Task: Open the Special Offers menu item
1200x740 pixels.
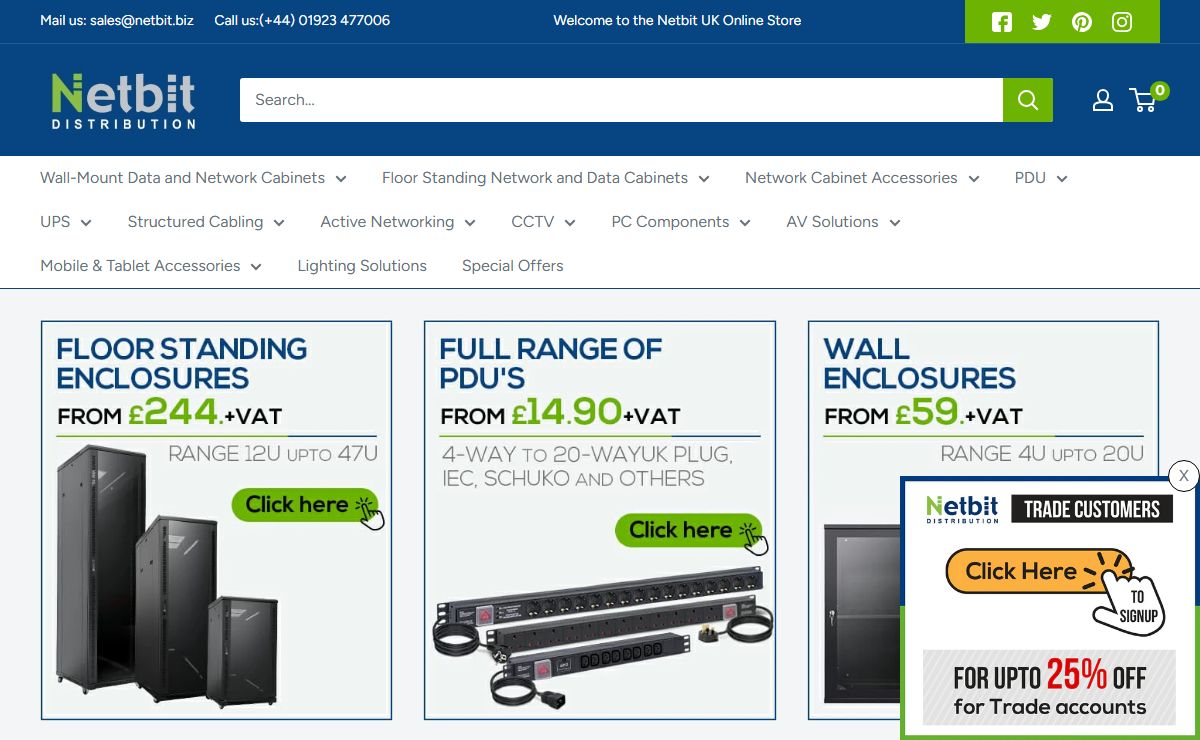Action: pos(513,266)
